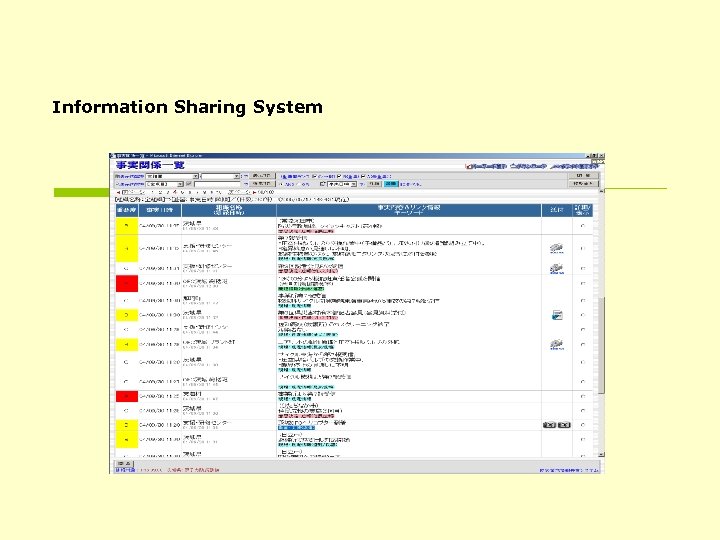Sort by 重要度 column header
720x540 pixels.
(127, 210)
